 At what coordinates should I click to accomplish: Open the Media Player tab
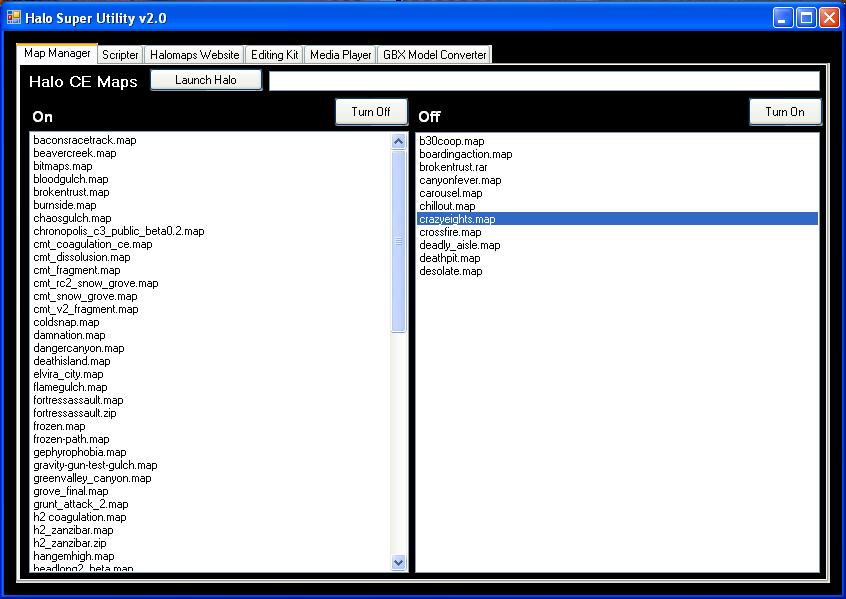click(x=340, y=55)
